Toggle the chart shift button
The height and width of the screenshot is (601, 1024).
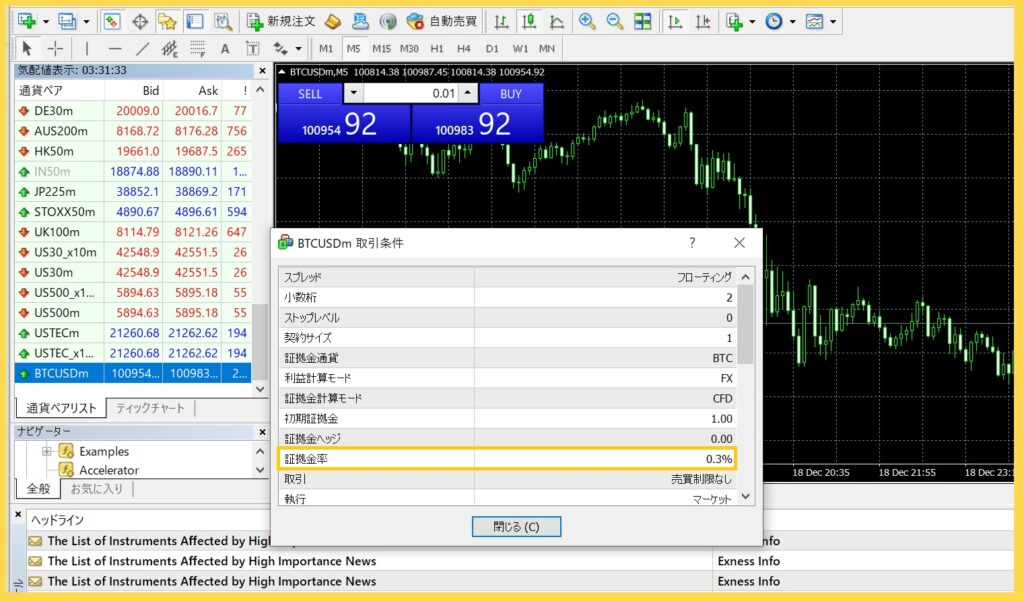704,21
